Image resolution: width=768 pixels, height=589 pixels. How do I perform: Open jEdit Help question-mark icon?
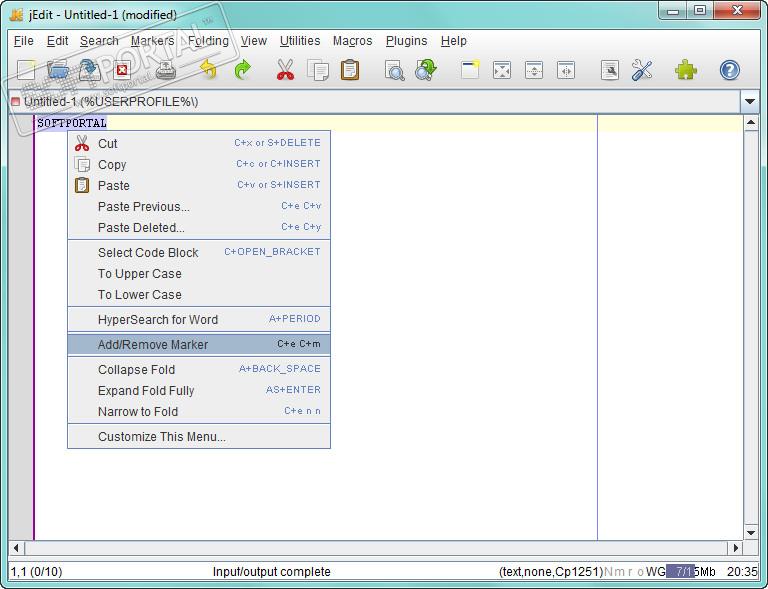click(729, 70)
